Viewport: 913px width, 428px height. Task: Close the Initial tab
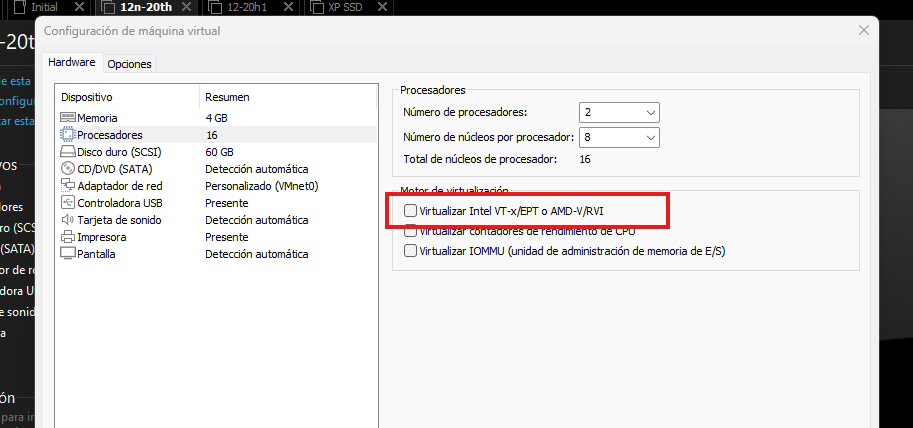[x=79, y=7]
